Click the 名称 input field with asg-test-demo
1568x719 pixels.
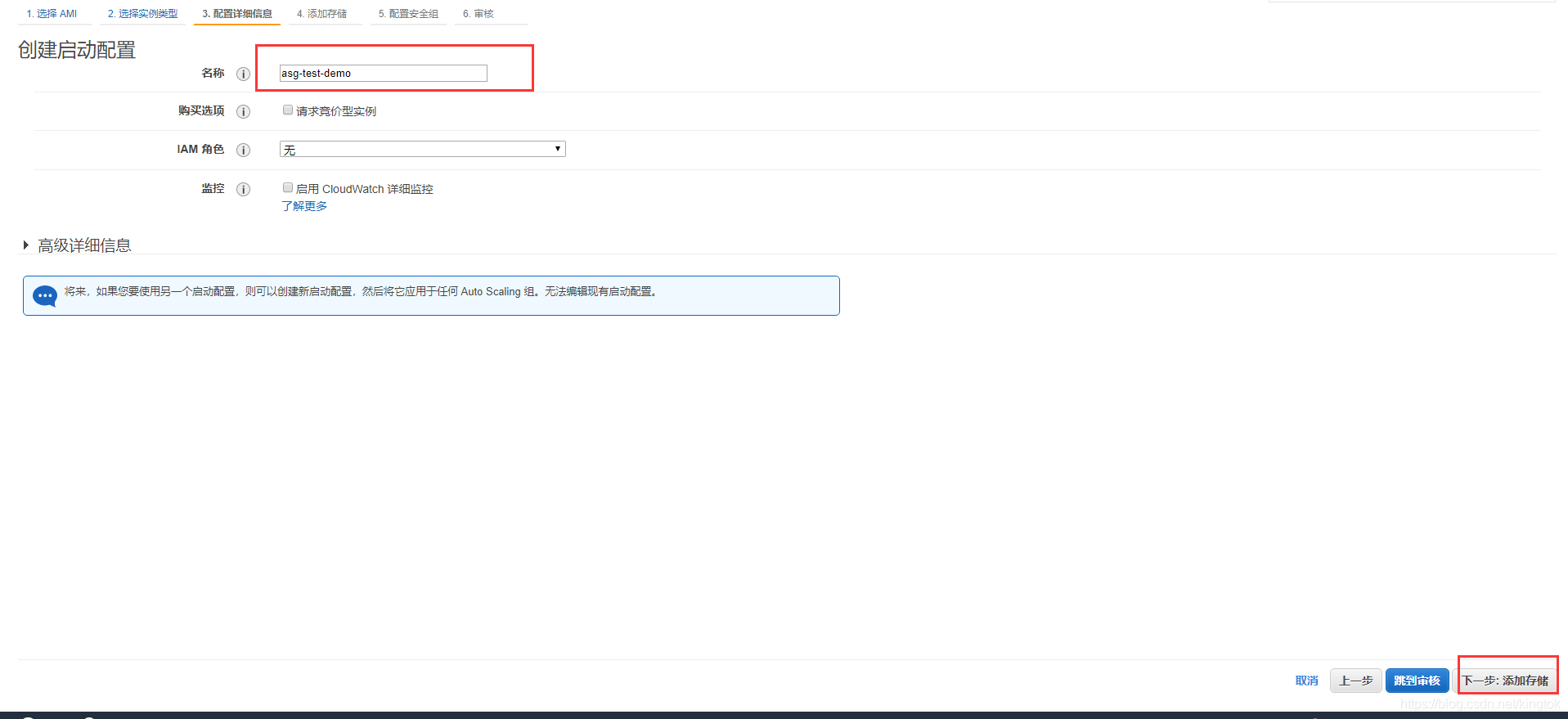pos(384,73)
